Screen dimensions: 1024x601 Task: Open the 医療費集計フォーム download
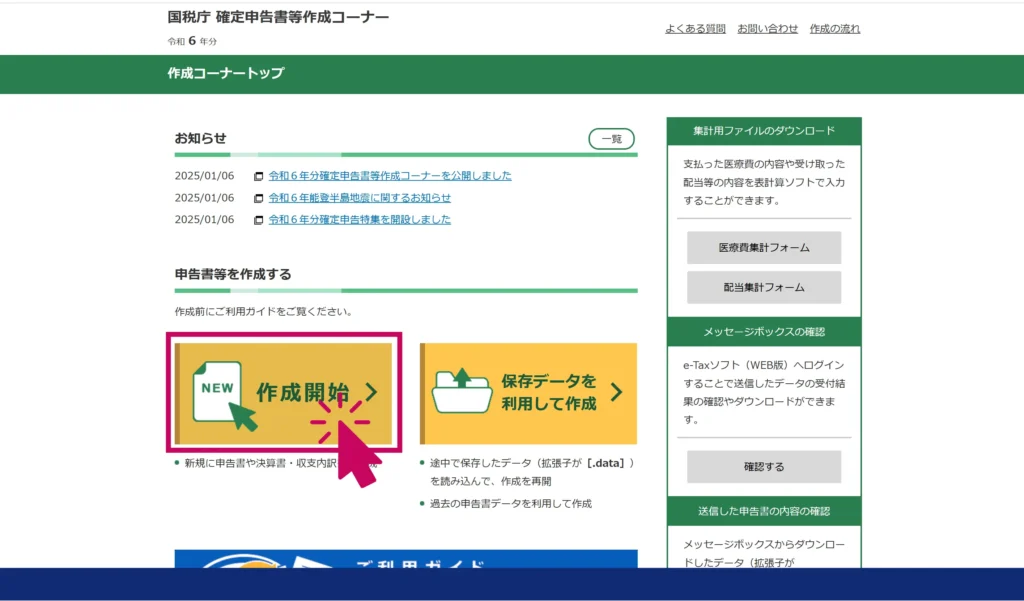click(x=763, y=247)
